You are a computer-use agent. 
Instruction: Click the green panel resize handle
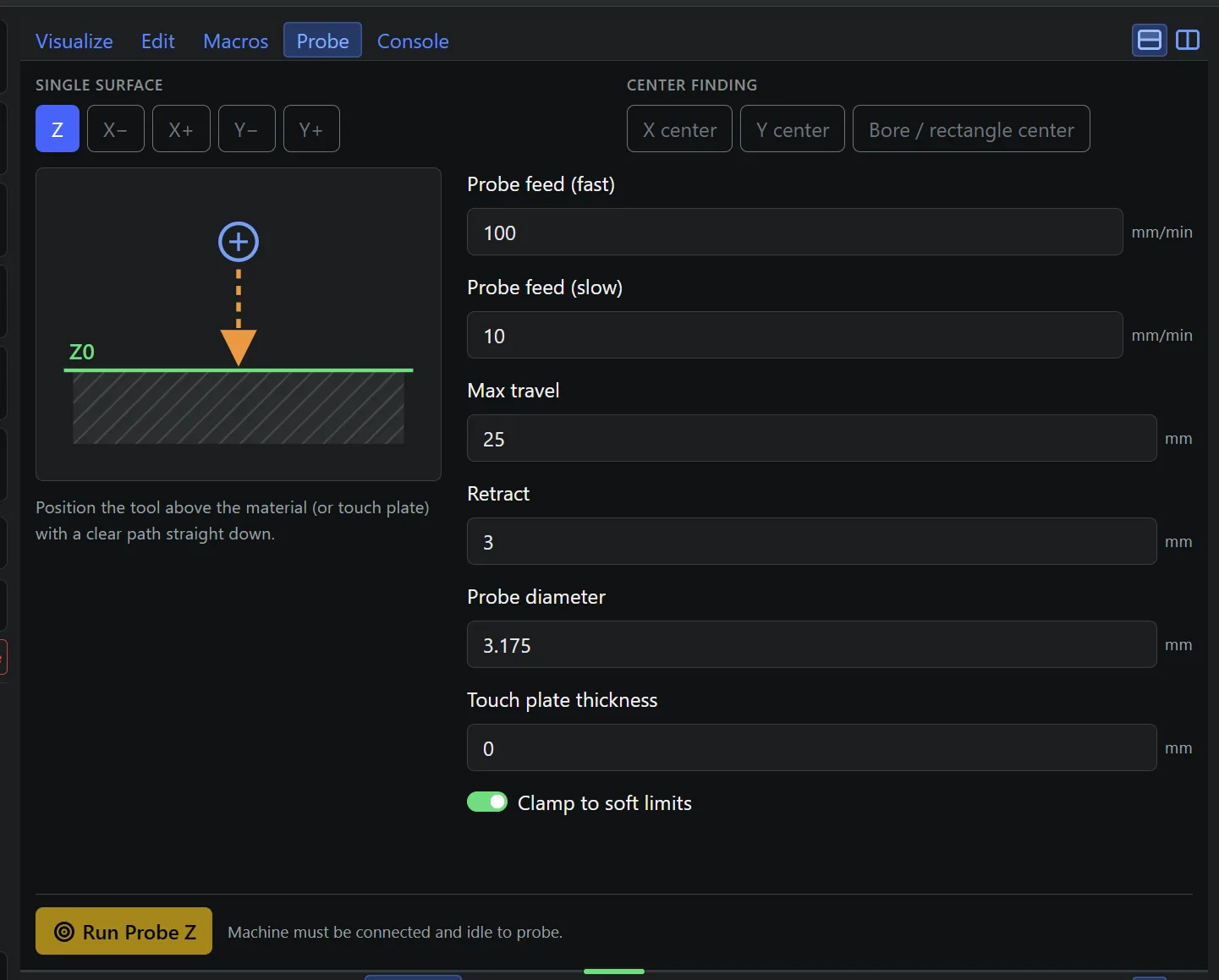tap(614, 972)
